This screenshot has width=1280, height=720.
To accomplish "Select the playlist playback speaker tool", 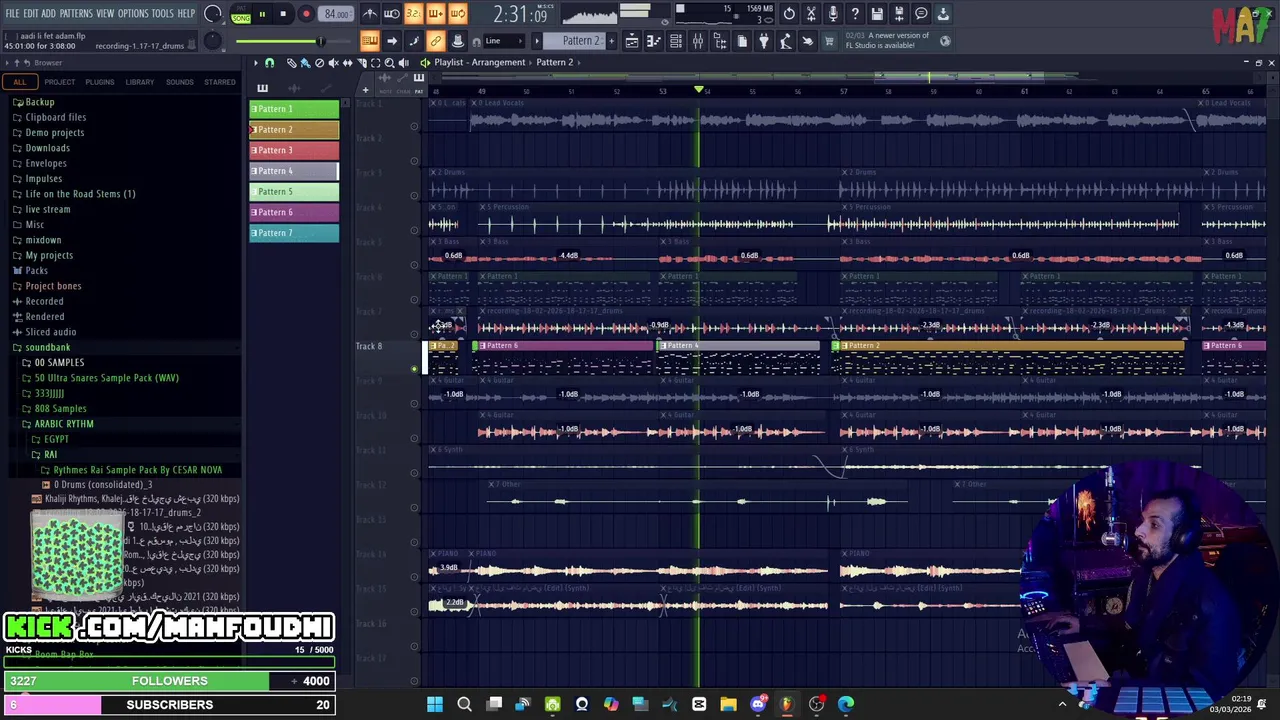I will pyautogui.click(x=403, y=62).
